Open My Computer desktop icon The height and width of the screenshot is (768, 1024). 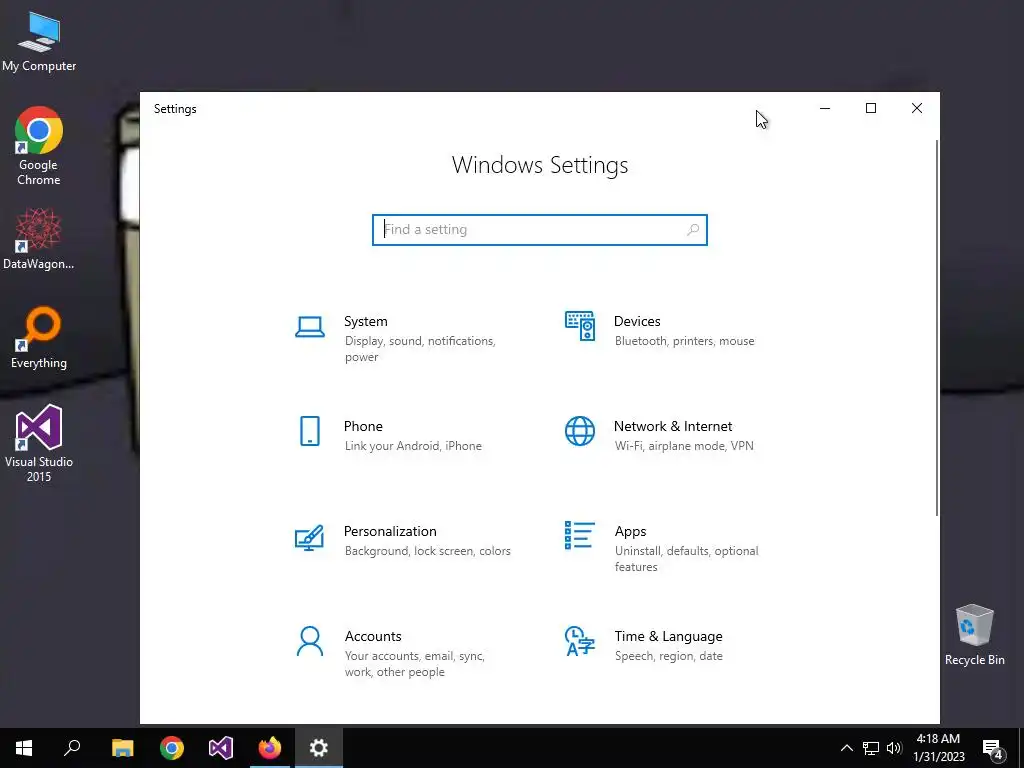point(39,42)
